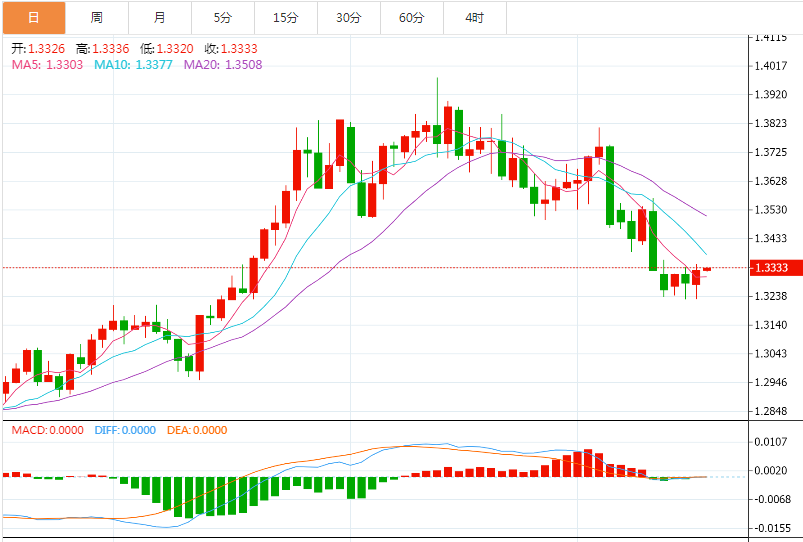The height and width of the screenshot is (542, 803).
Task: Click the 1.3433 price axis label
Action: tap(771, 238)
